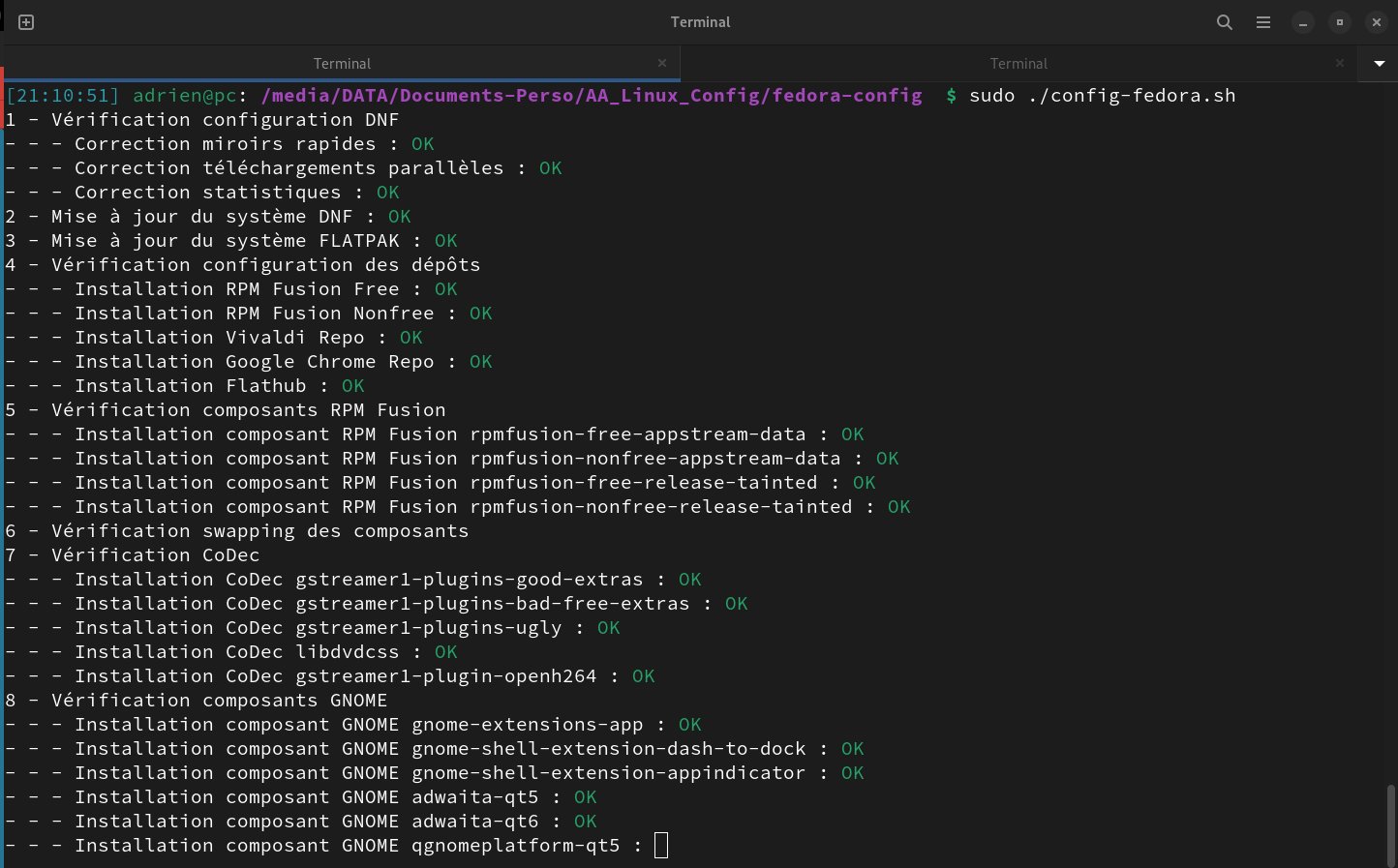This screenshot has height=868, width=1398.
Task: Open terminal search with the magnifier icon
Action: [x=1225, y=22]
